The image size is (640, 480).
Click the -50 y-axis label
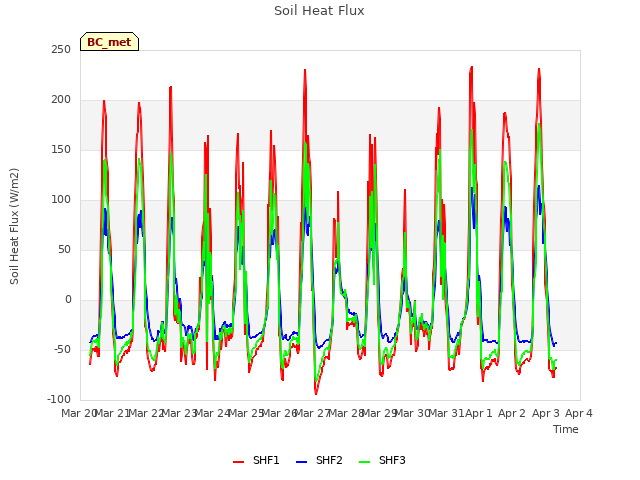click(x=62, y=349)
